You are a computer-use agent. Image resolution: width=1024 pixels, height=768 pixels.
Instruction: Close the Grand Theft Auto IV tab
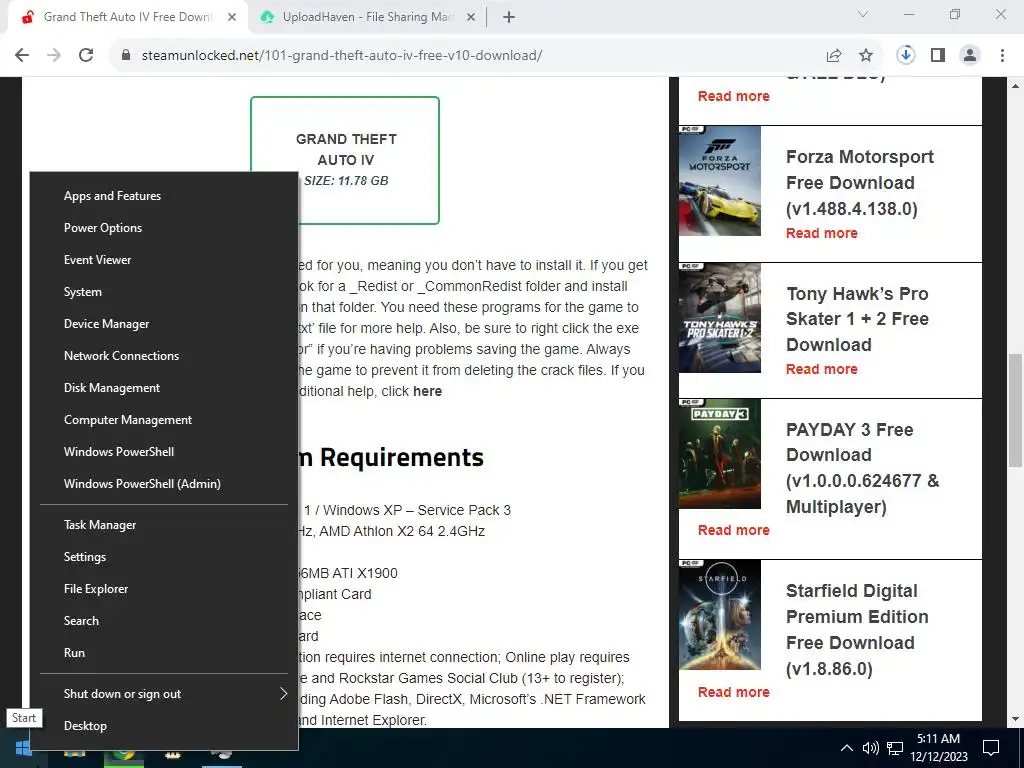click(232, 18)
